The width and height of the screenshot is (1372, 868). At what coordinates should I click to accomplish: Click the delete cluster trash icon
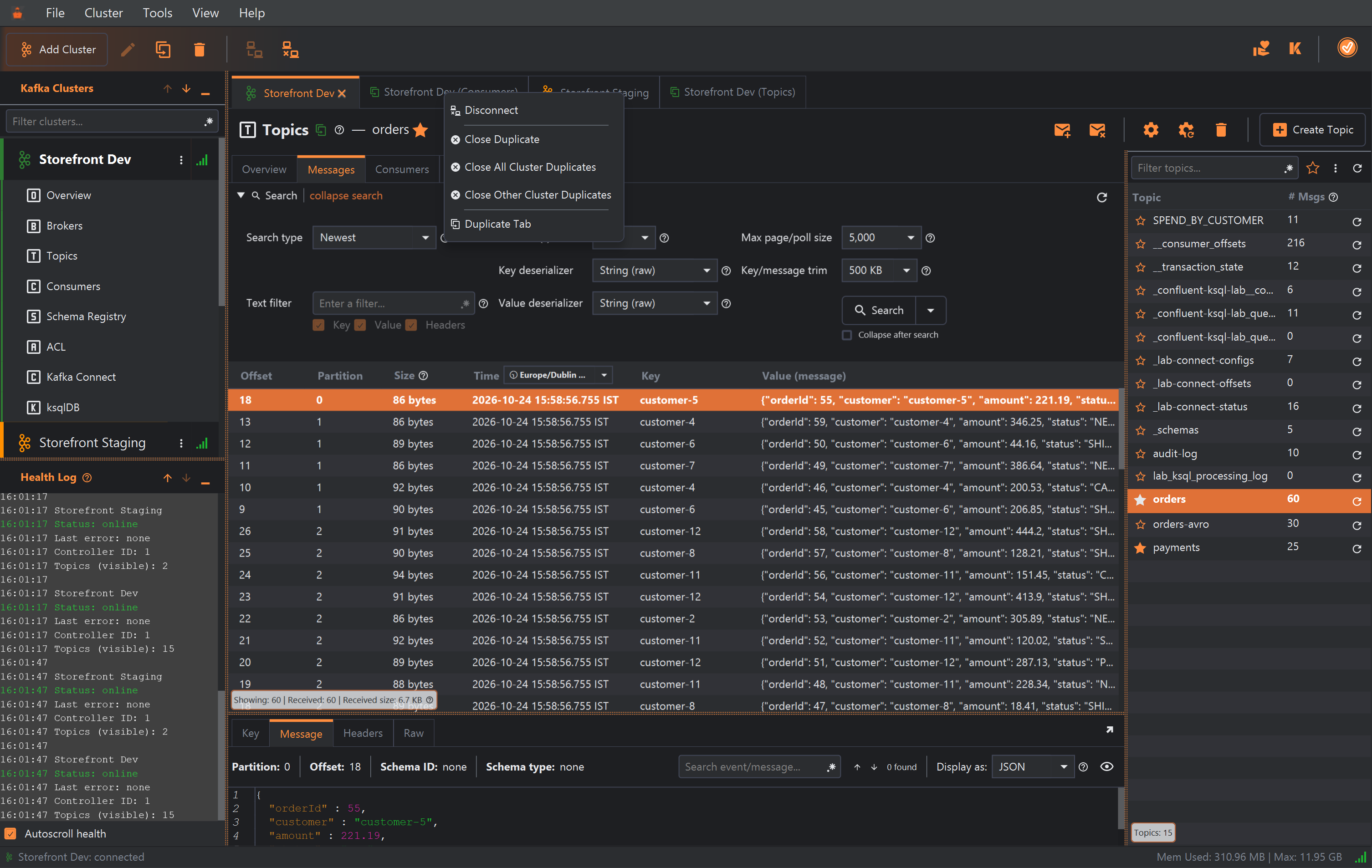(x=199, y=50)
